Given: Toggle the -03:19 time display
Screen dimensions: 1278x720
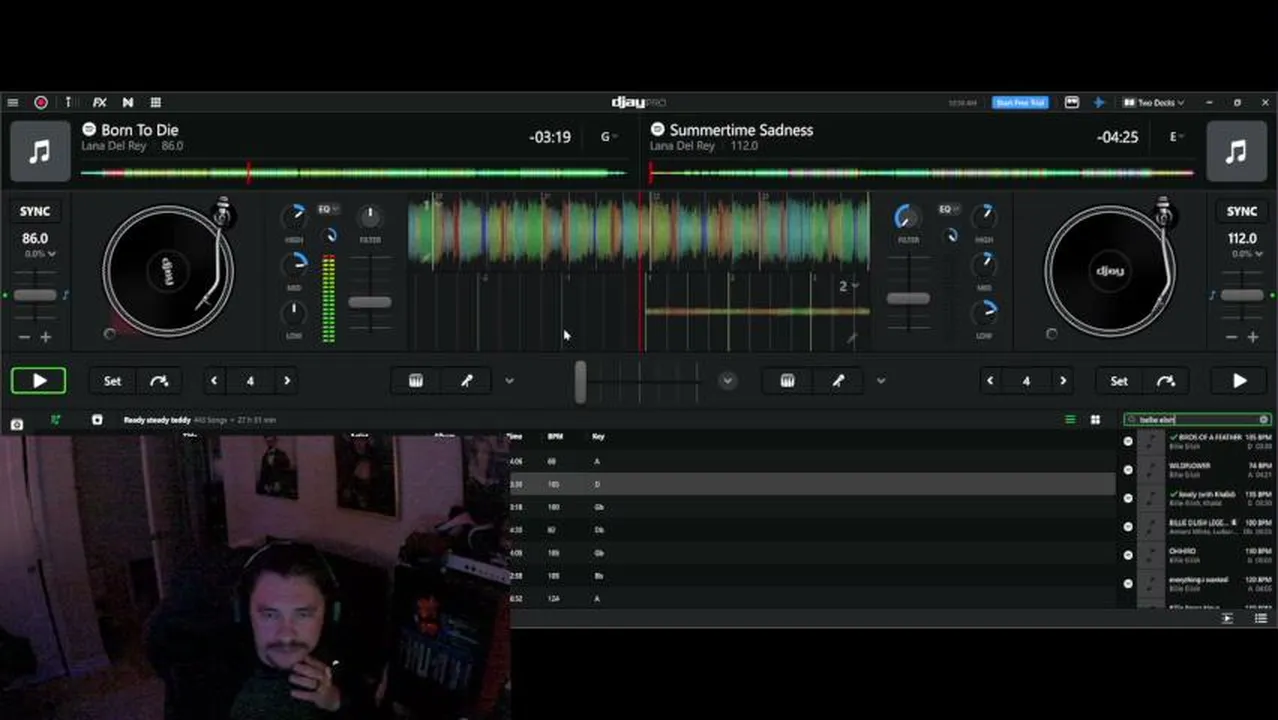Looking at the screenshot, I should pyautogui.click(x=550, y=137).
